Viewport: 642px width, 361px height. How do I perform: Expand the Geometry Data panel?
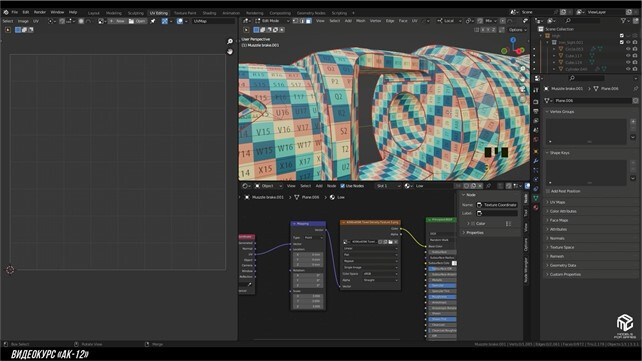(563, 265)
